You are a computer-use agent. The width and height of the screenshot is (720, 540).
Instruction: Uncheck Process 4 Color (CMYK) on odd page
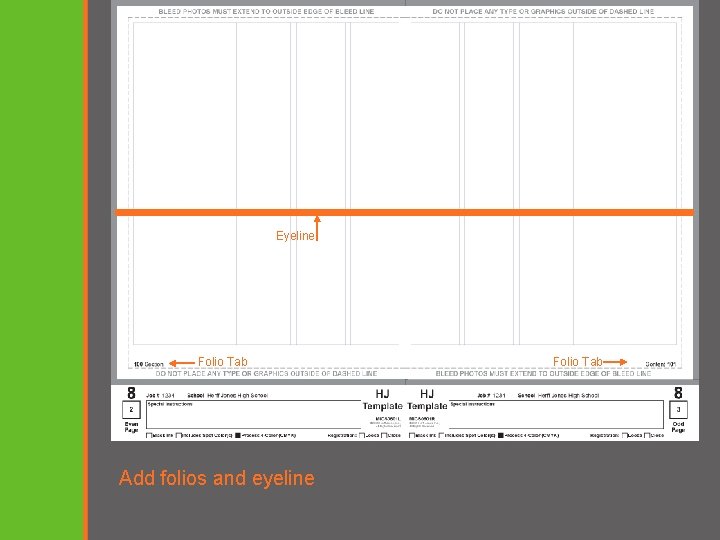click(501, 435)
